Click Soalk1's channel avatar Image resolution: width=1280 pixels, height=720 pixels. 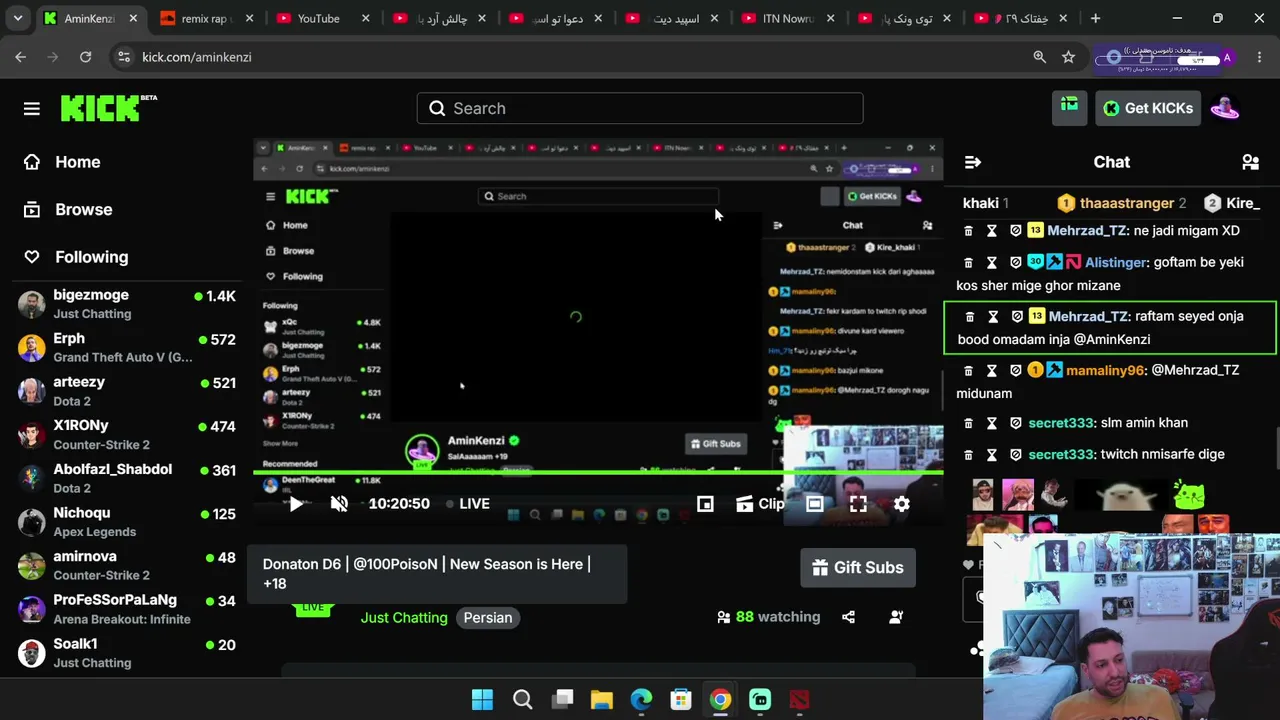point(32,653)
